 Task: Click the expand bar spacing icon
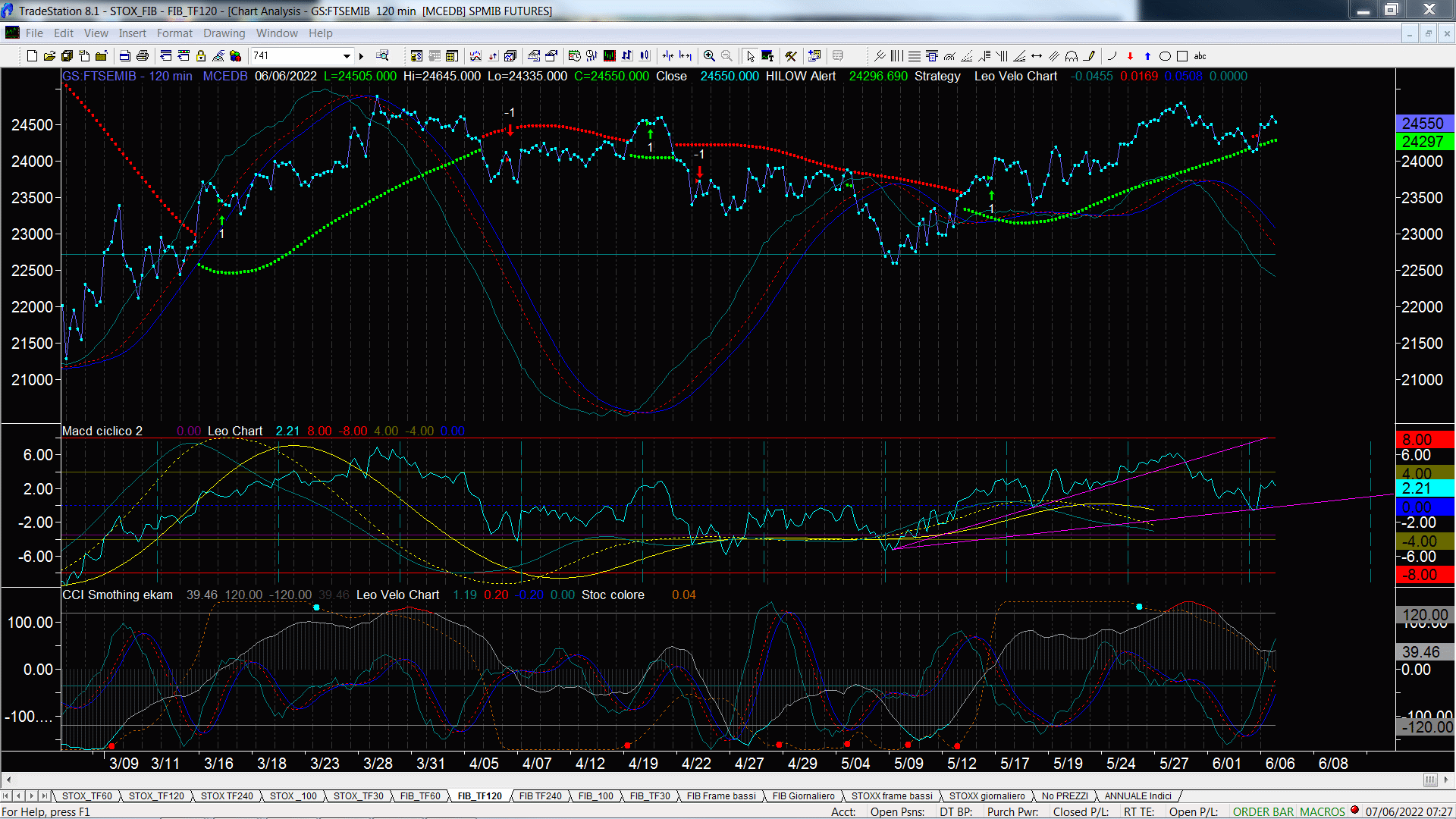(x=686, y=56)
